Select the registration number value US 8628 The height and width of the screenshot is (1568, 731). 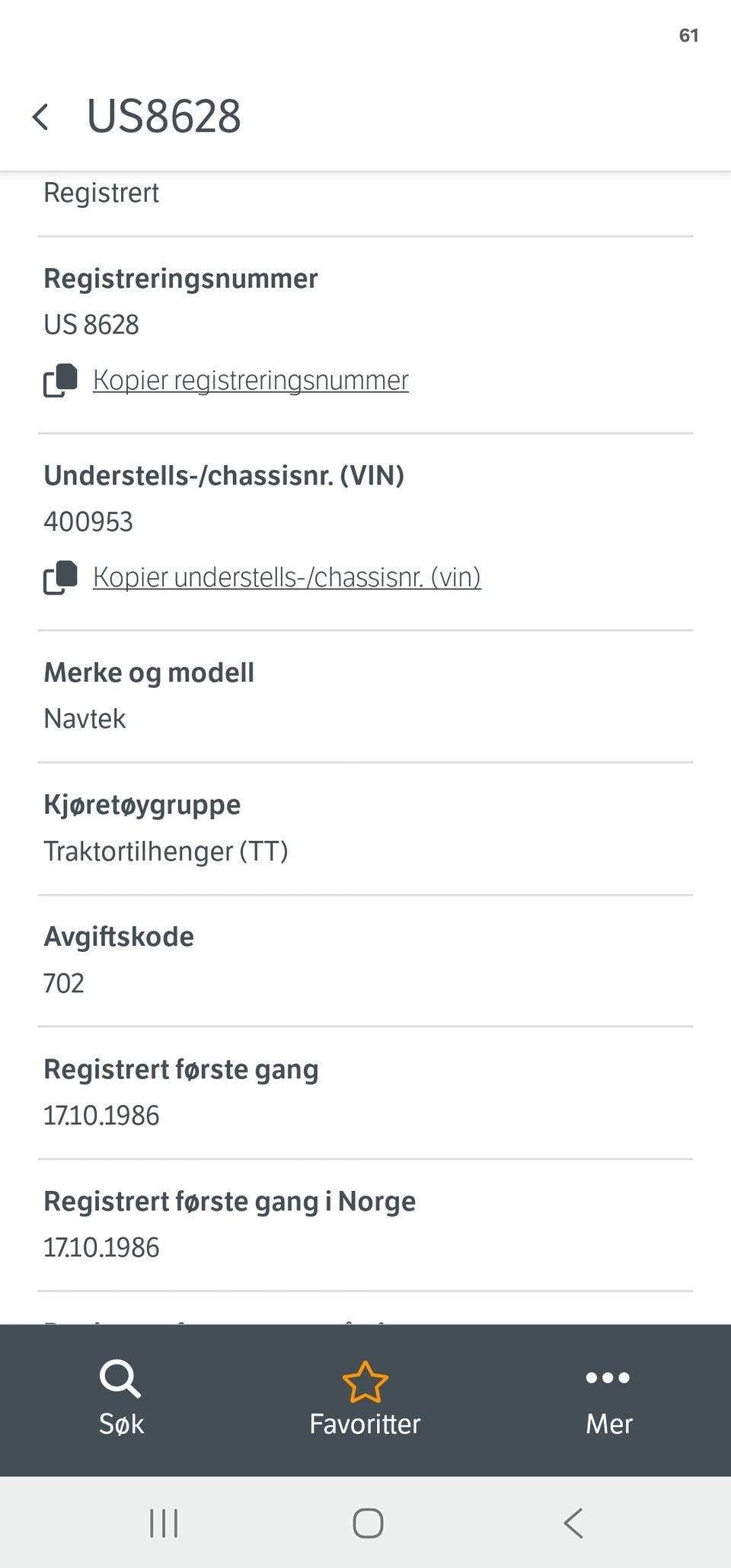click(x=91, y=324)
